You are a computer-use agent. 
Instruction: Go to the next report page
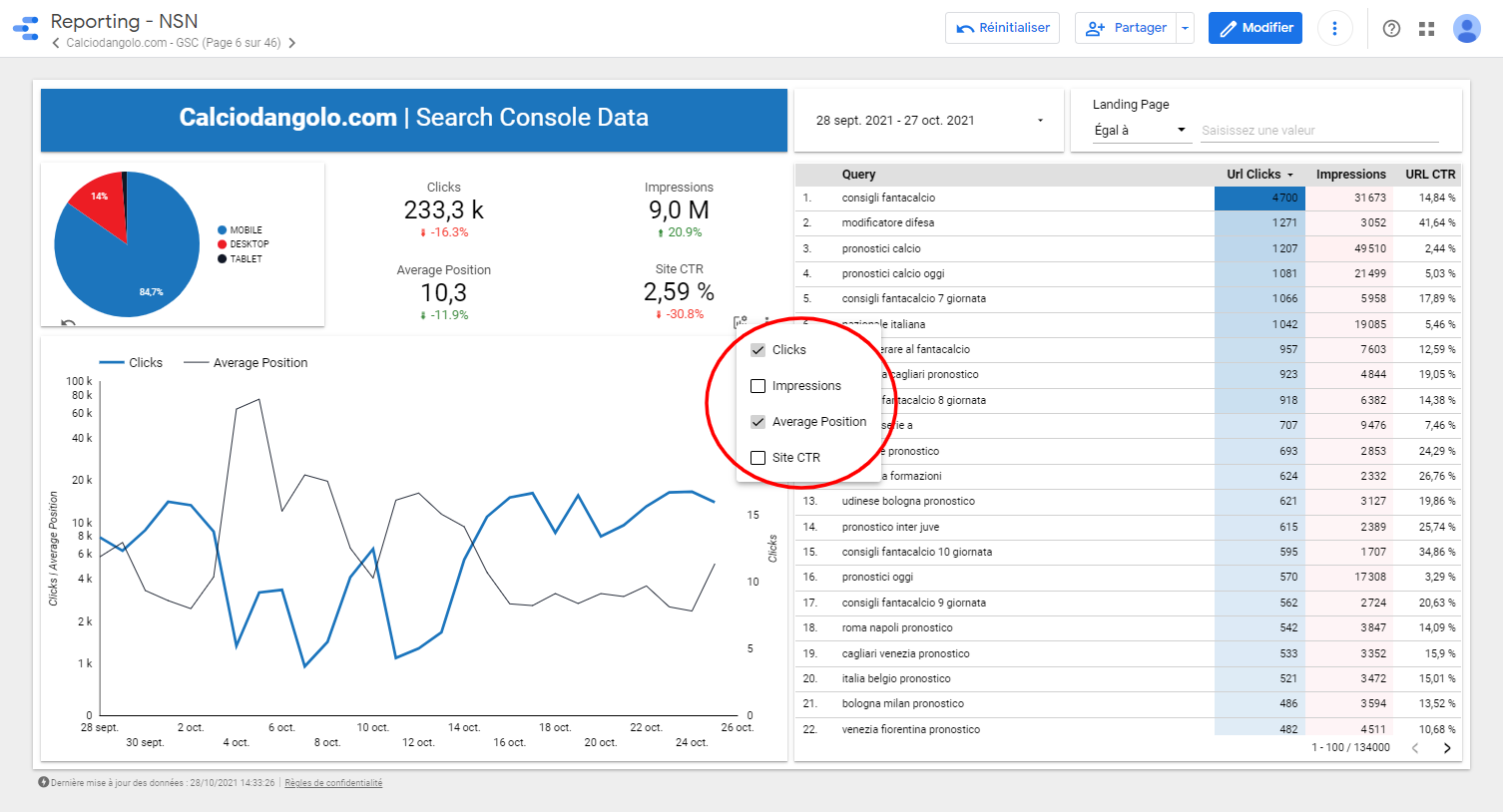tap(291, 43)
